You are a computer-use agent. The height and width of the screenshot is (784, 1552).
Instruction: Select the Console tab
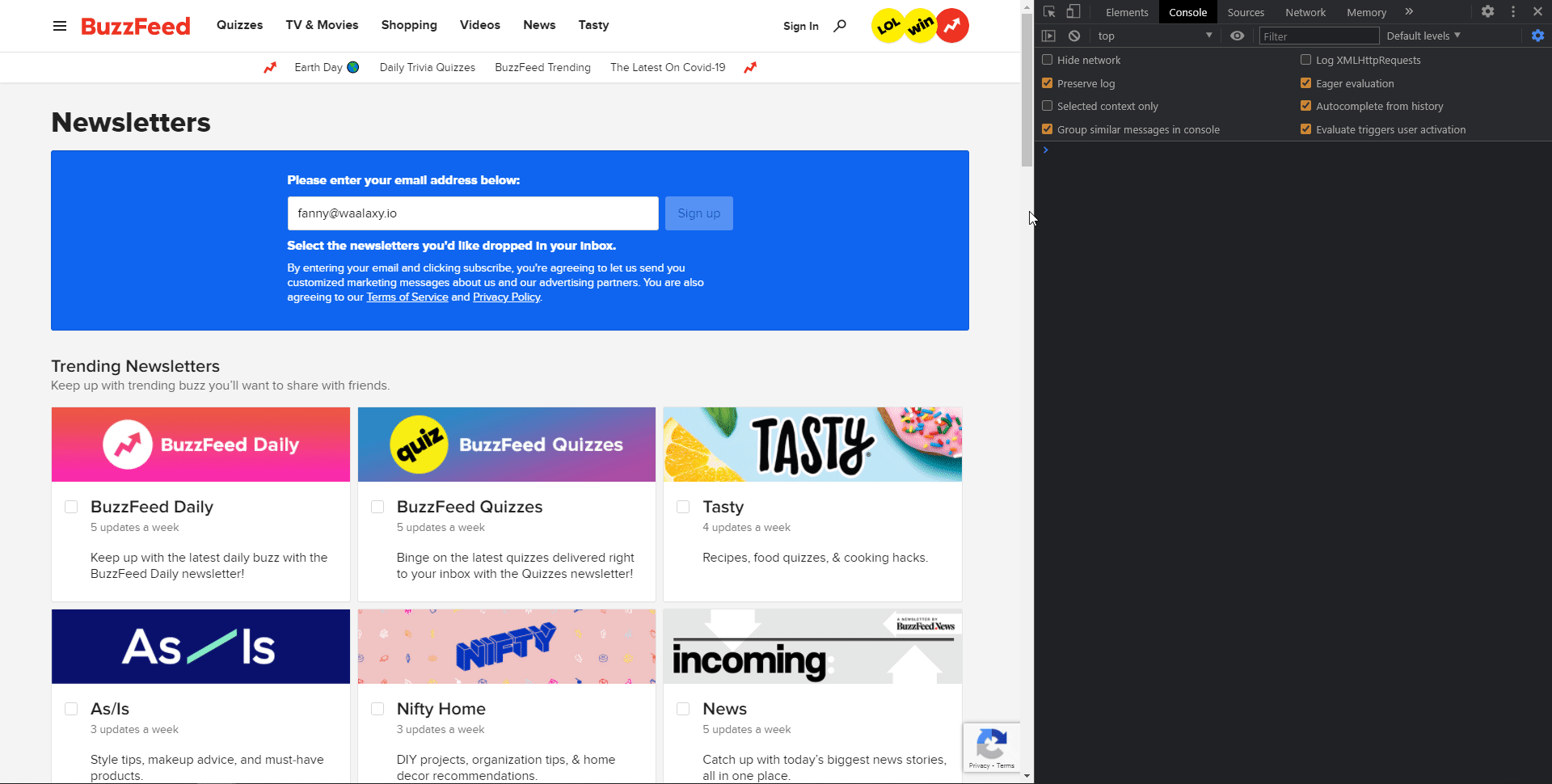pos(1187,12)
